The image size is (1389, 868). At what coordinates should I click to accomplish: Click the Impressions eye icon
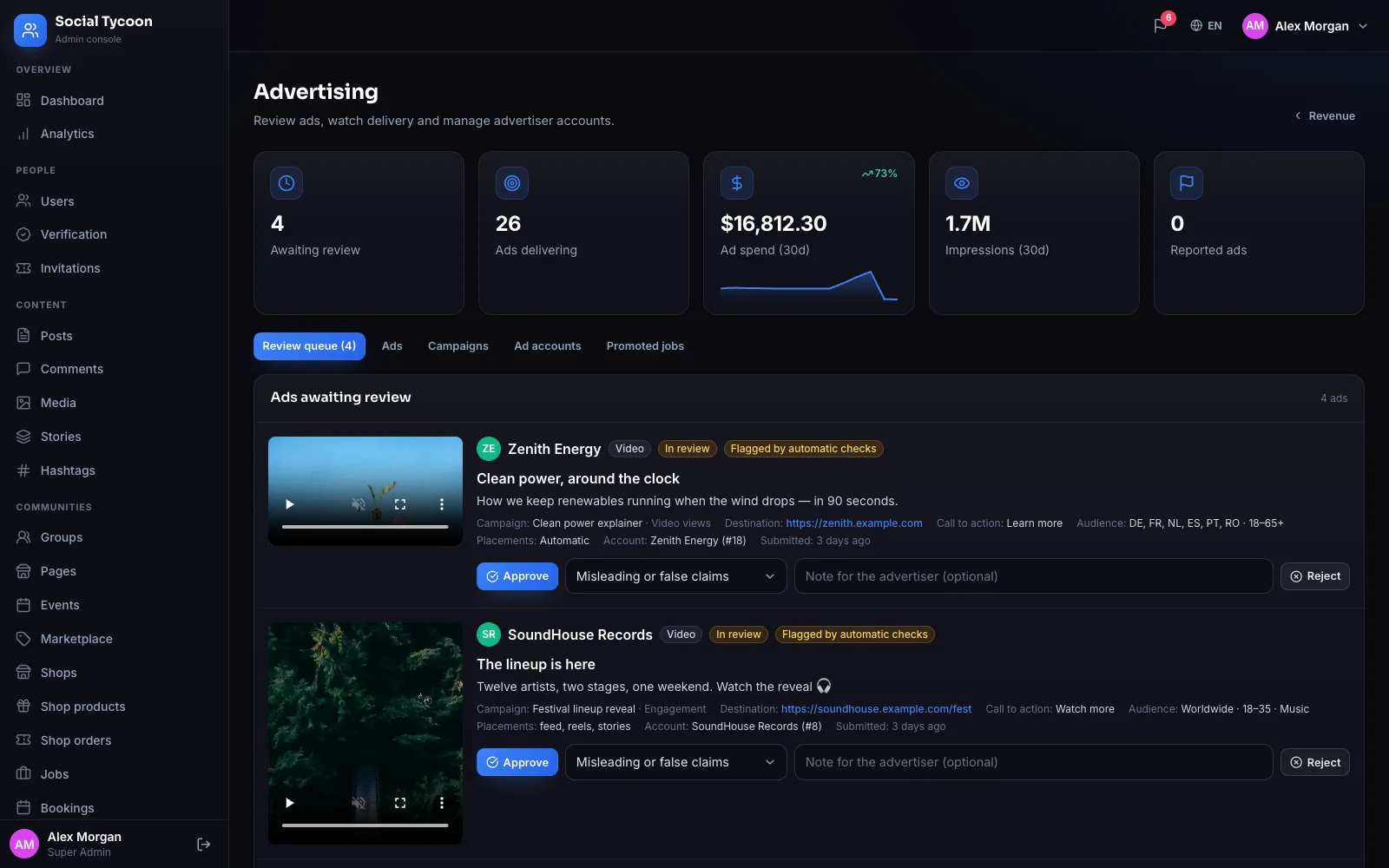pyautogui.click(x=962, y=183)
